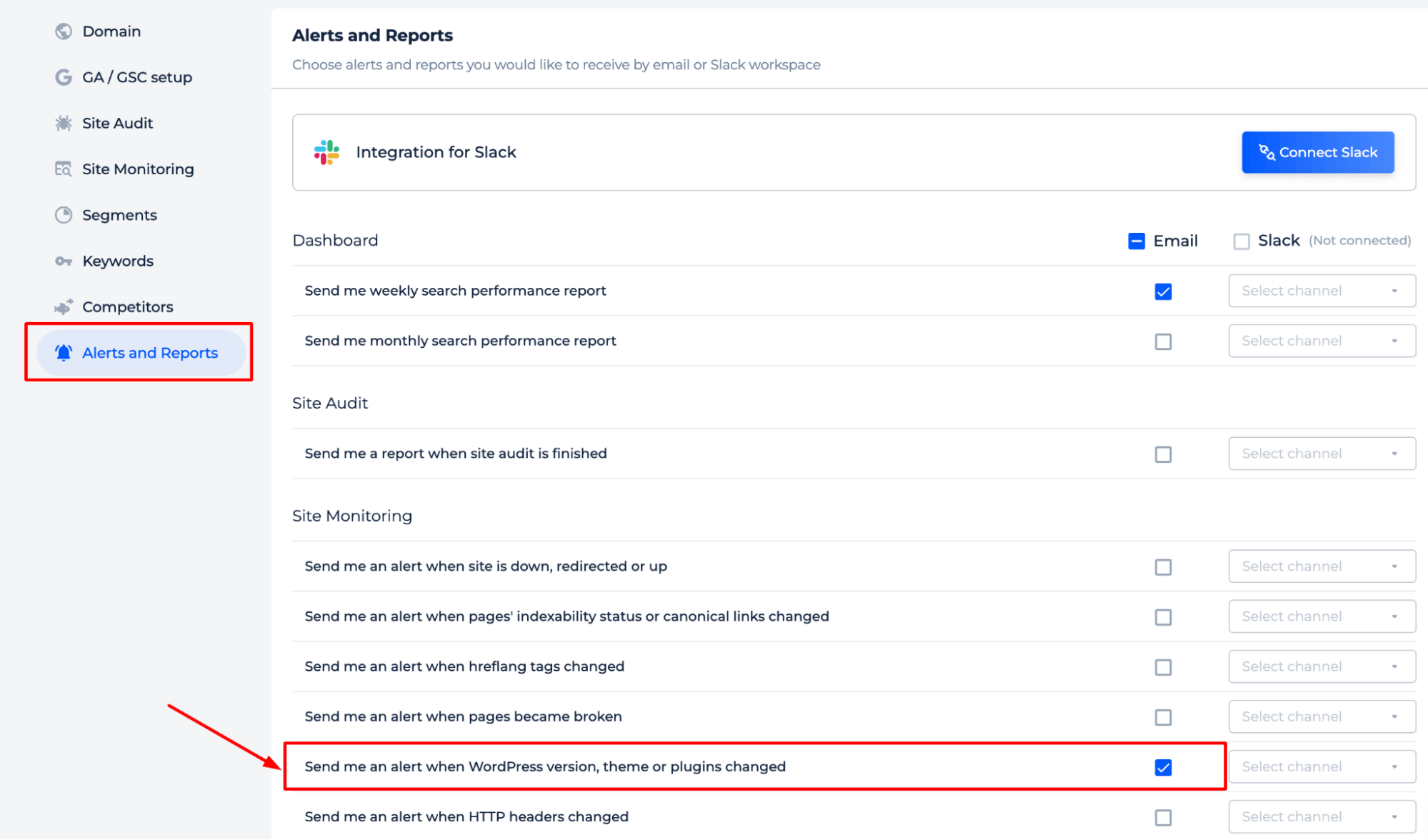Click the Email column label

pos(1175,241)
